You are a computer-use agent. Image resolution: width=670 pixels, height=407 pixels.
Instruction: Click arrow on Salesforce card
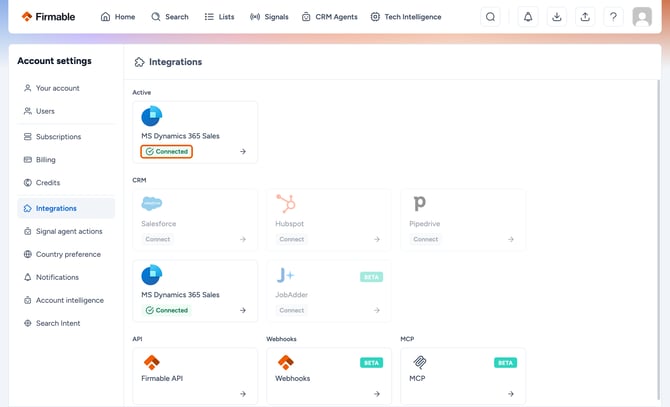(243, 239)
